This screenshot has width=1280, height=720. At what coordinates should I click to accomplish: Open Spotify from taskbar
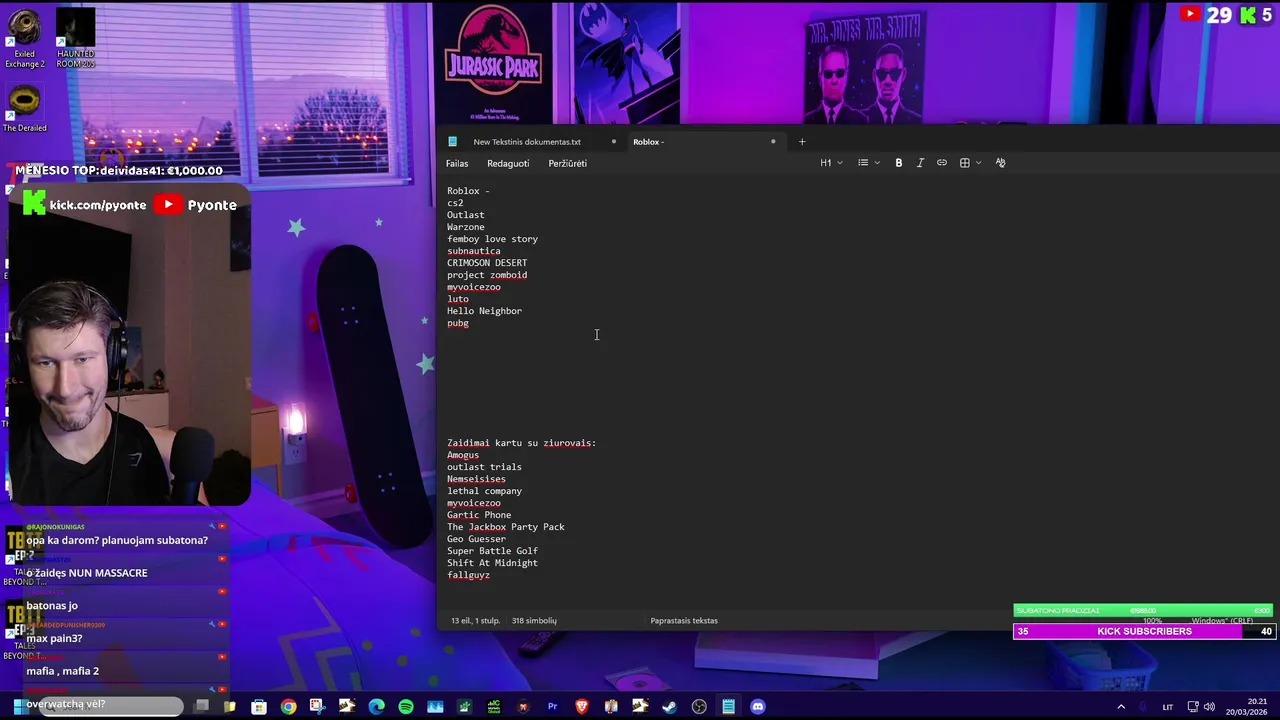point(405,707)
